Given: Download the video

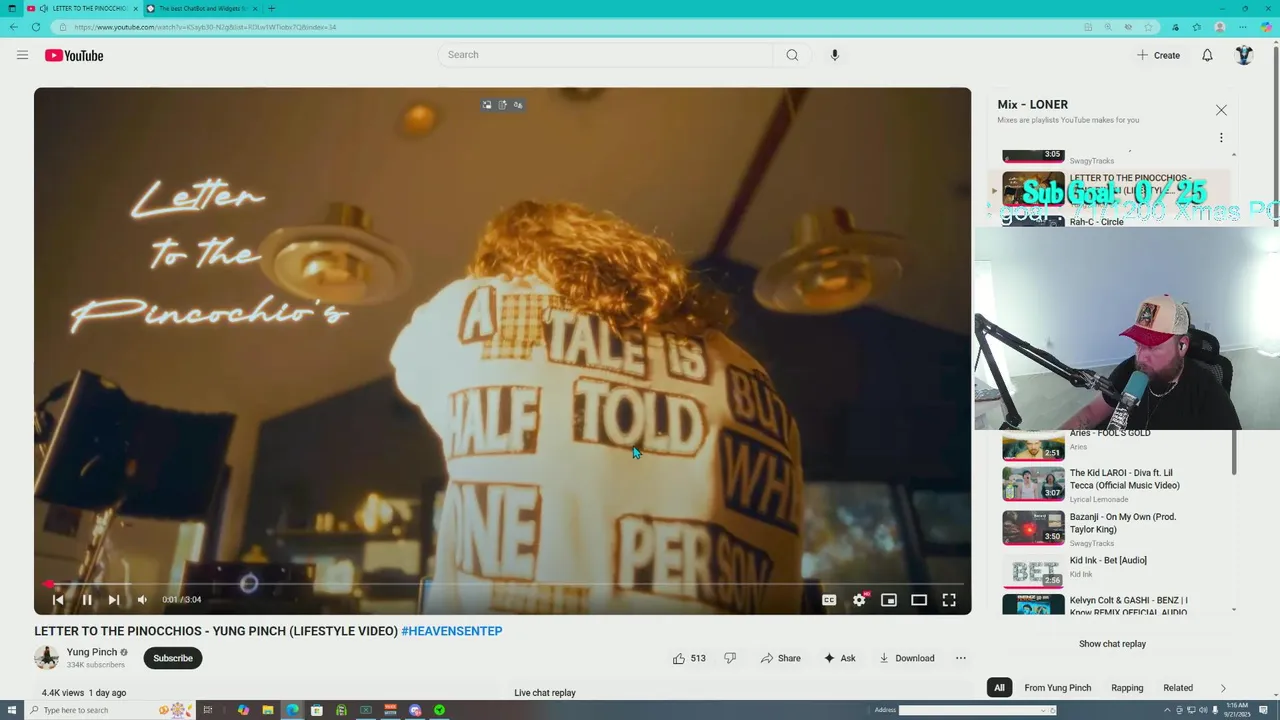Looking at the screenshot, I should [x=906, y=658].
